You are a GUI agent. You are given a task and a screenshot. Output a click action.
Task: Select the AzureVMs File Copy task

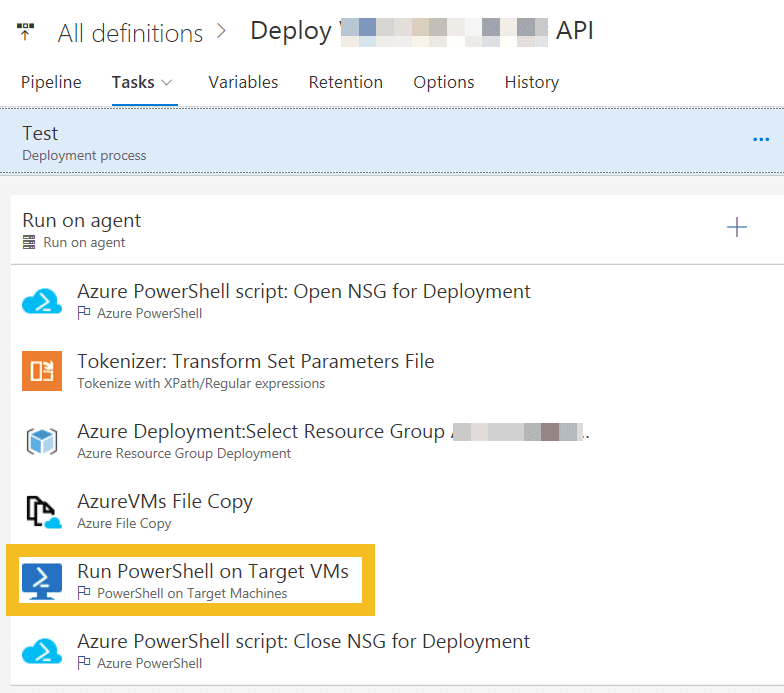click(x=165, y=502)
